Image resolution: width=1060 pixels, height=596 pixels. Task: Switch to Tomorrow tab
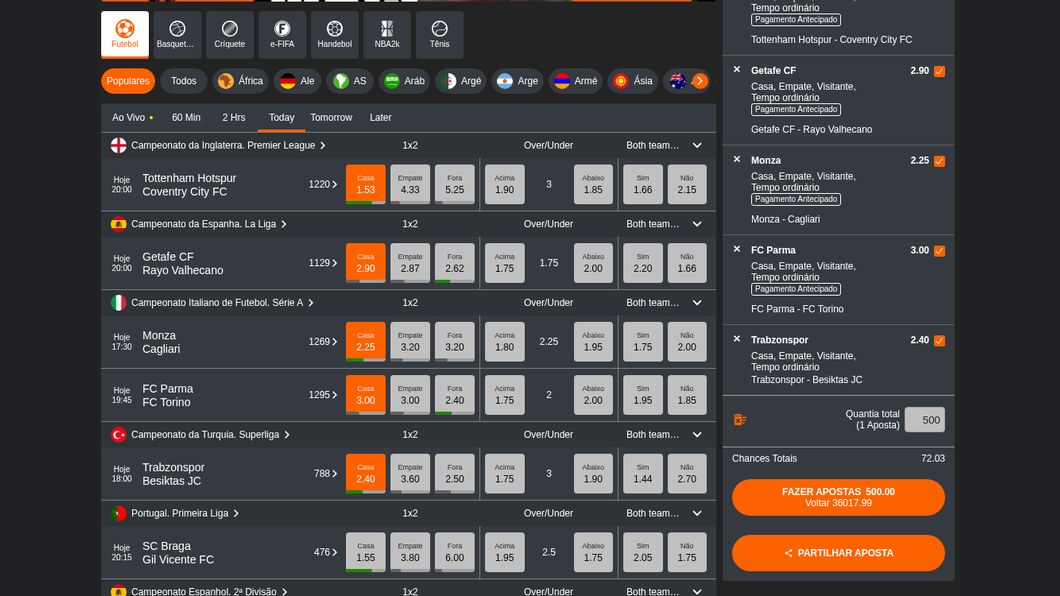pos(331,118)
